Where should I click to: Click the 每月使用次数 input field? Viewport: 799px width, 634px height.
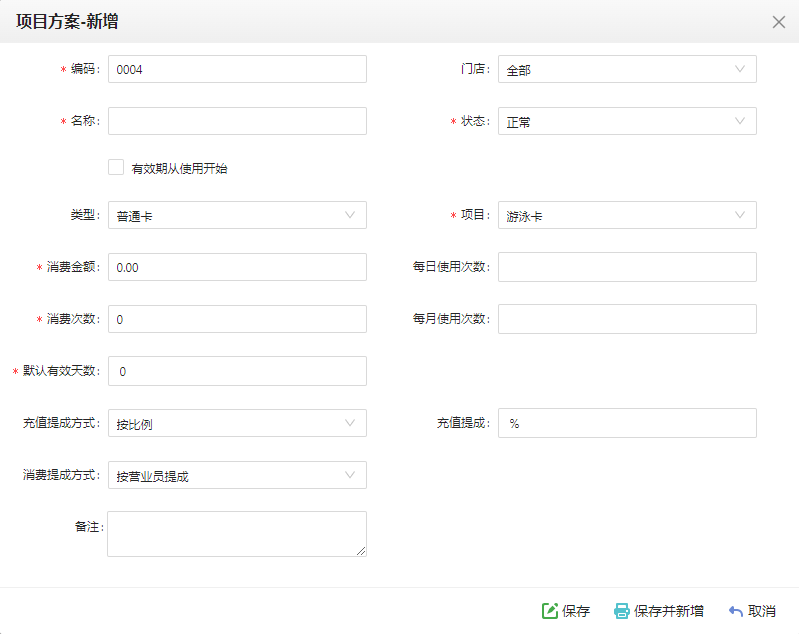627,319
